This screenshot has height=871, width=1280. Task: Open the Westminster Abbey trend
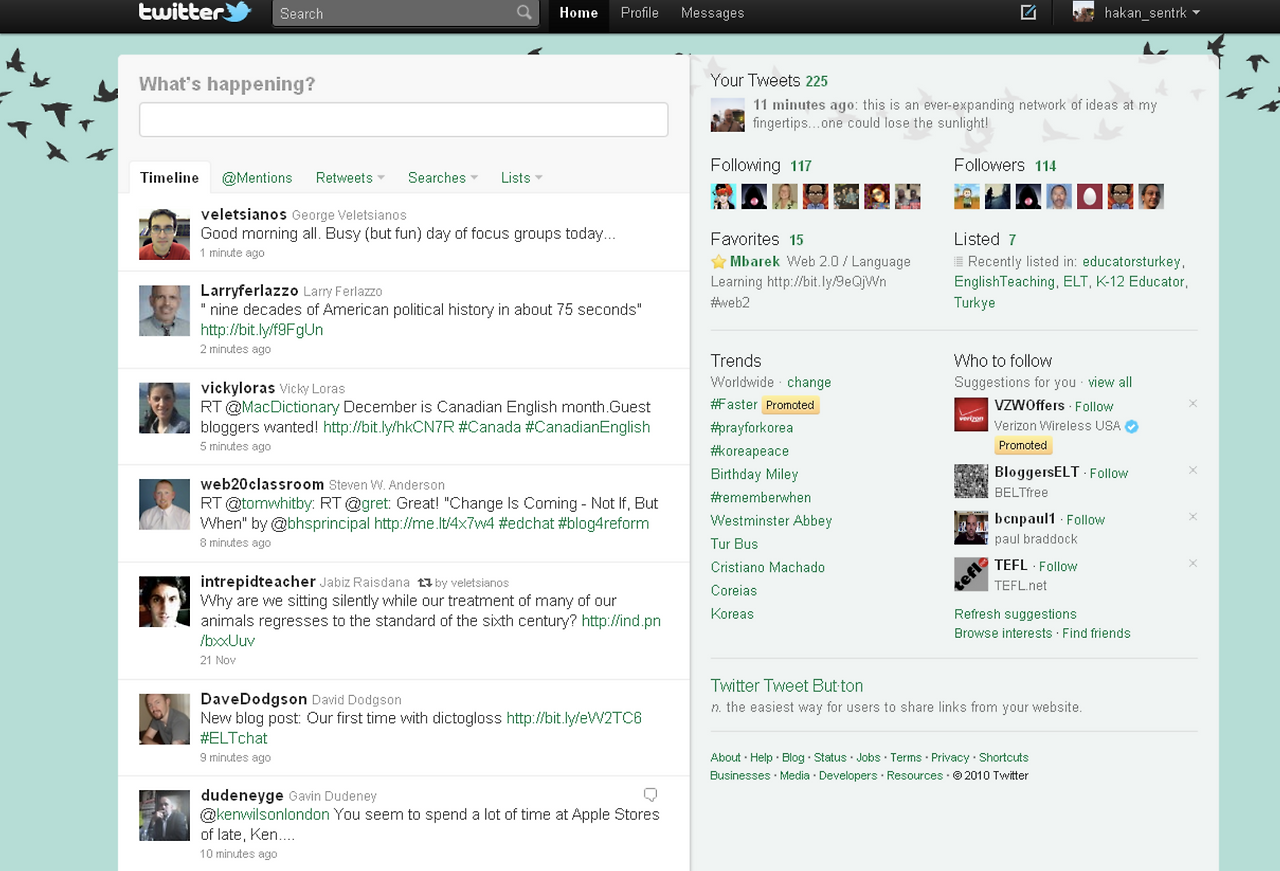coord(771,521)
